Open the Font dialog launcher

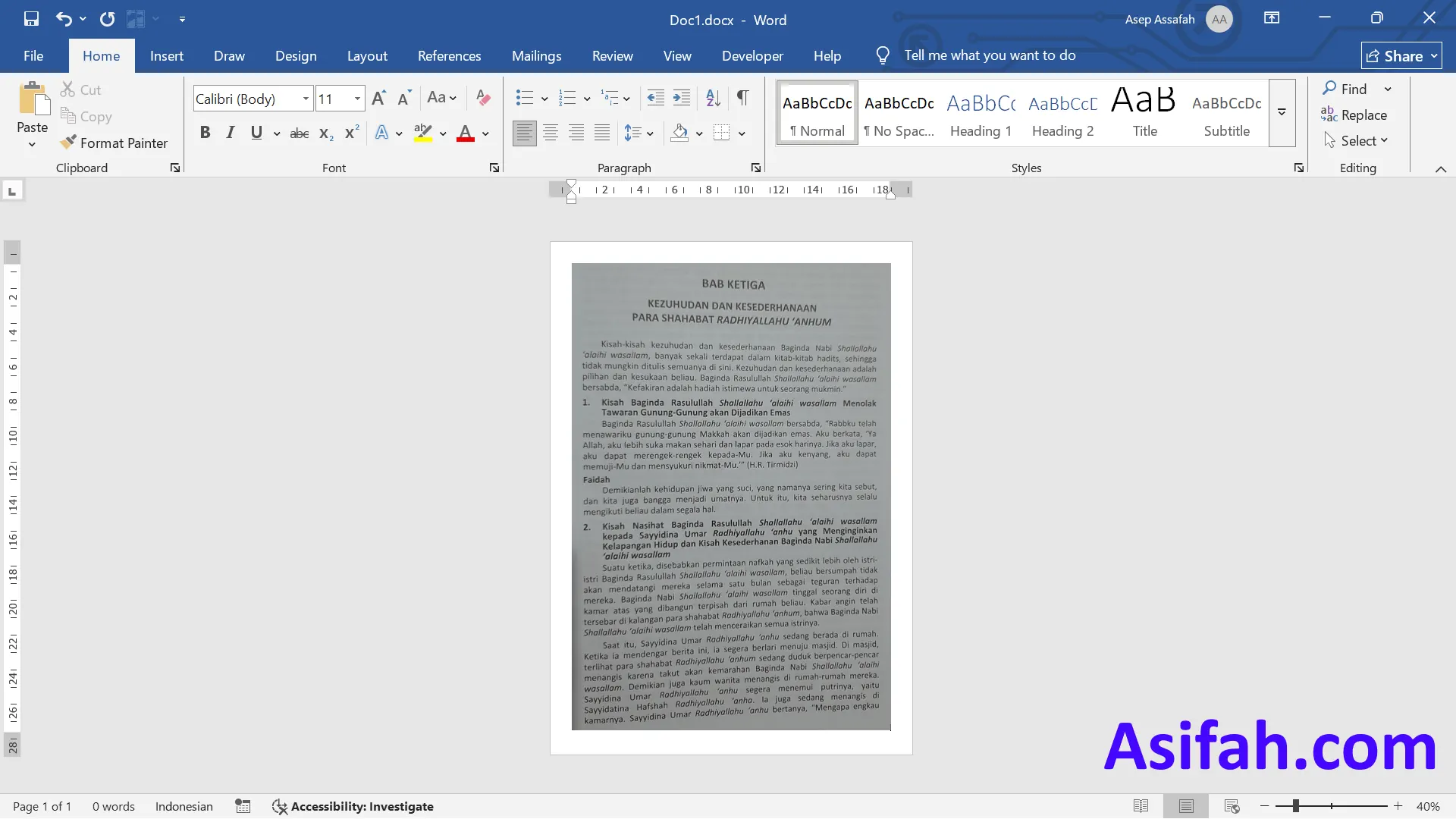(494, 168)
